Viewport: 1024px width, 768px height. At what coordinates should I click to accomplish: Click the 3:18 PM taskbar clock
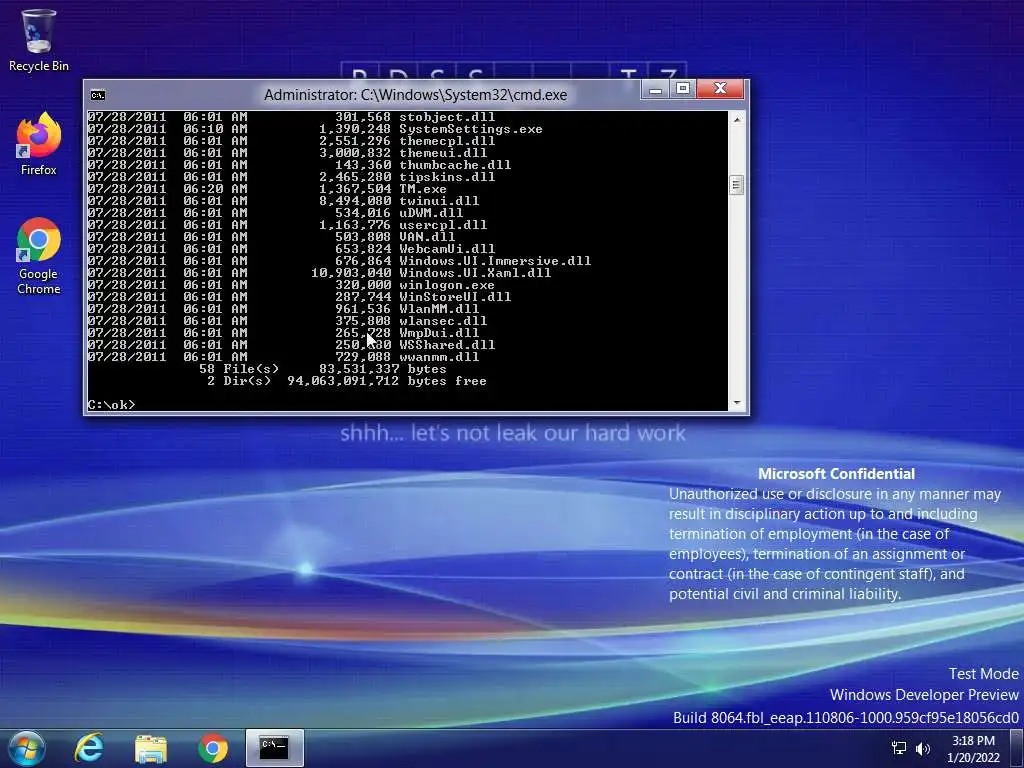973,749
